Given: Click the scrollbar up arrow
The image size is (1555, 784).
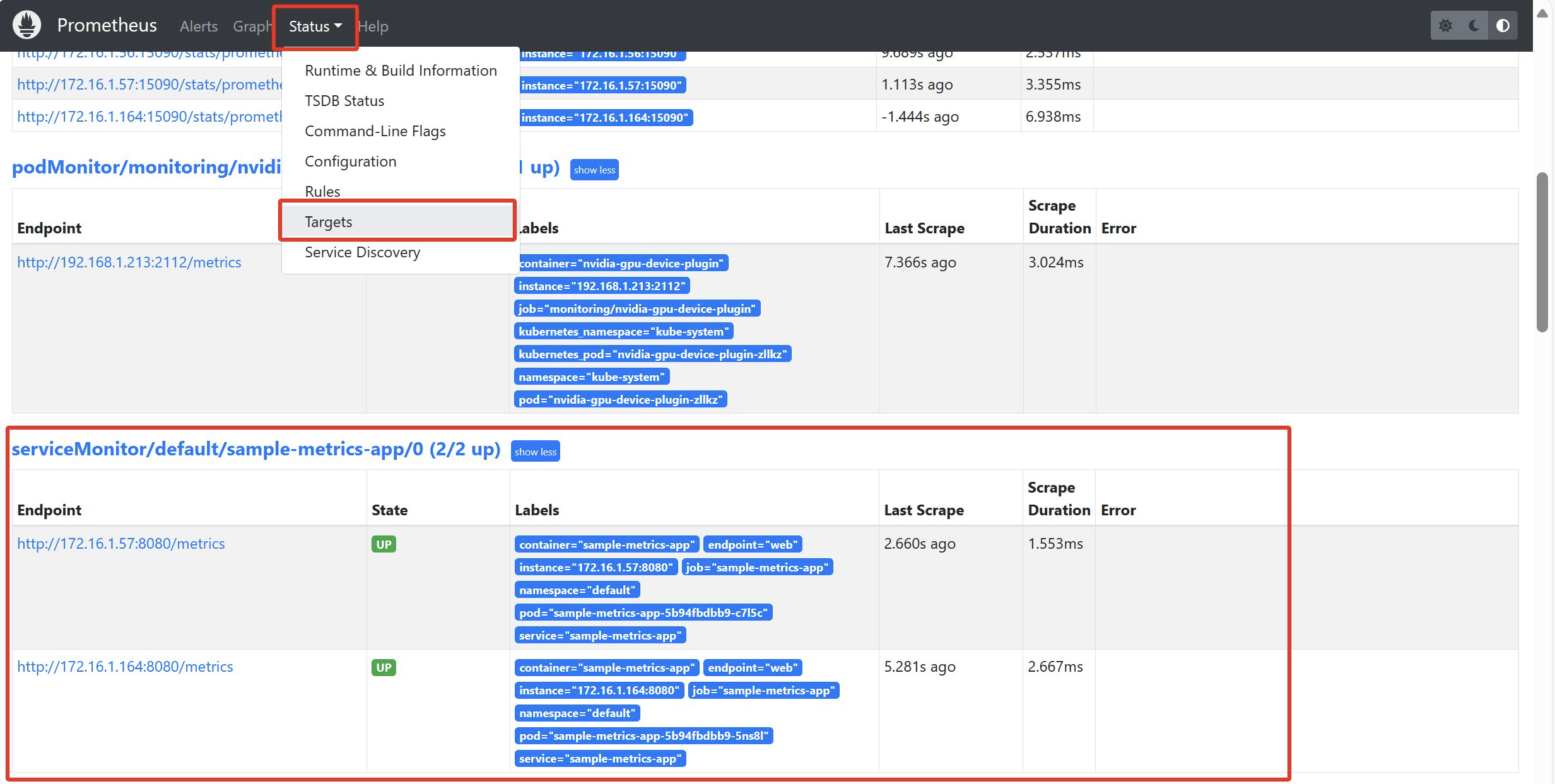Looking at the screenshot, I should pyautogui.click(x=1542, y=14).
